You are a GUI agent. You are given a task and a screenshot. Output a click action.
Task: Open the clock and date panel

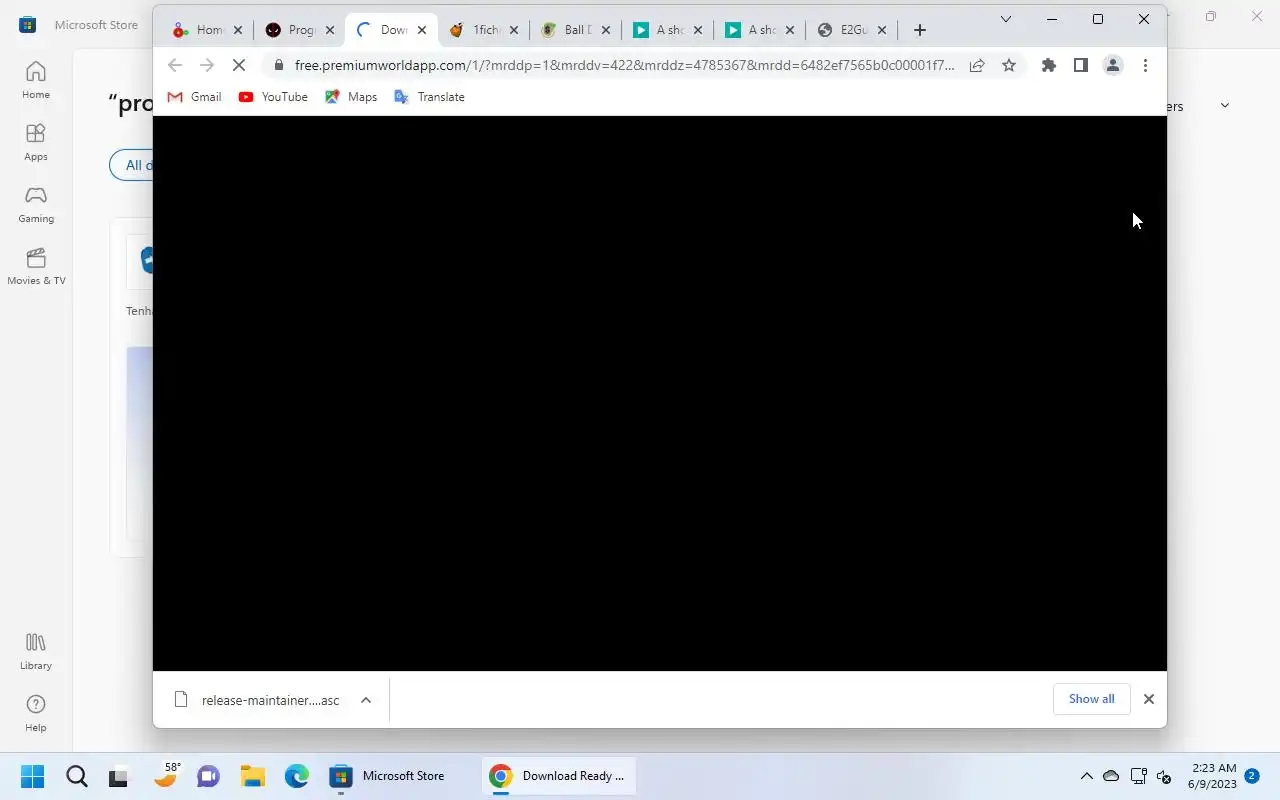coord(1214,776)
